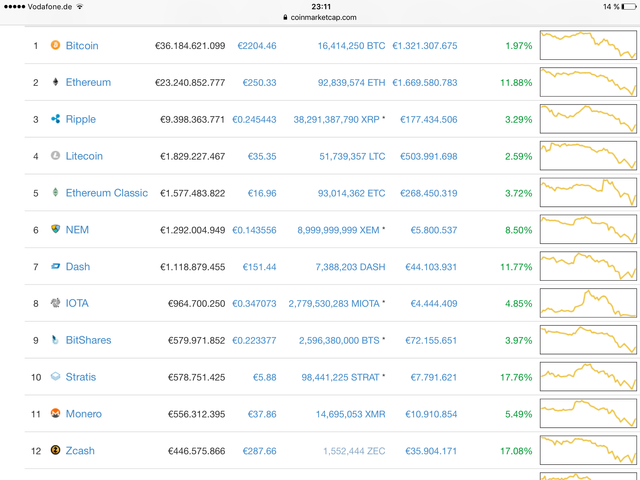
Task: Click Bitcoin volume €1.321.307.675
Action: [425, 46]
